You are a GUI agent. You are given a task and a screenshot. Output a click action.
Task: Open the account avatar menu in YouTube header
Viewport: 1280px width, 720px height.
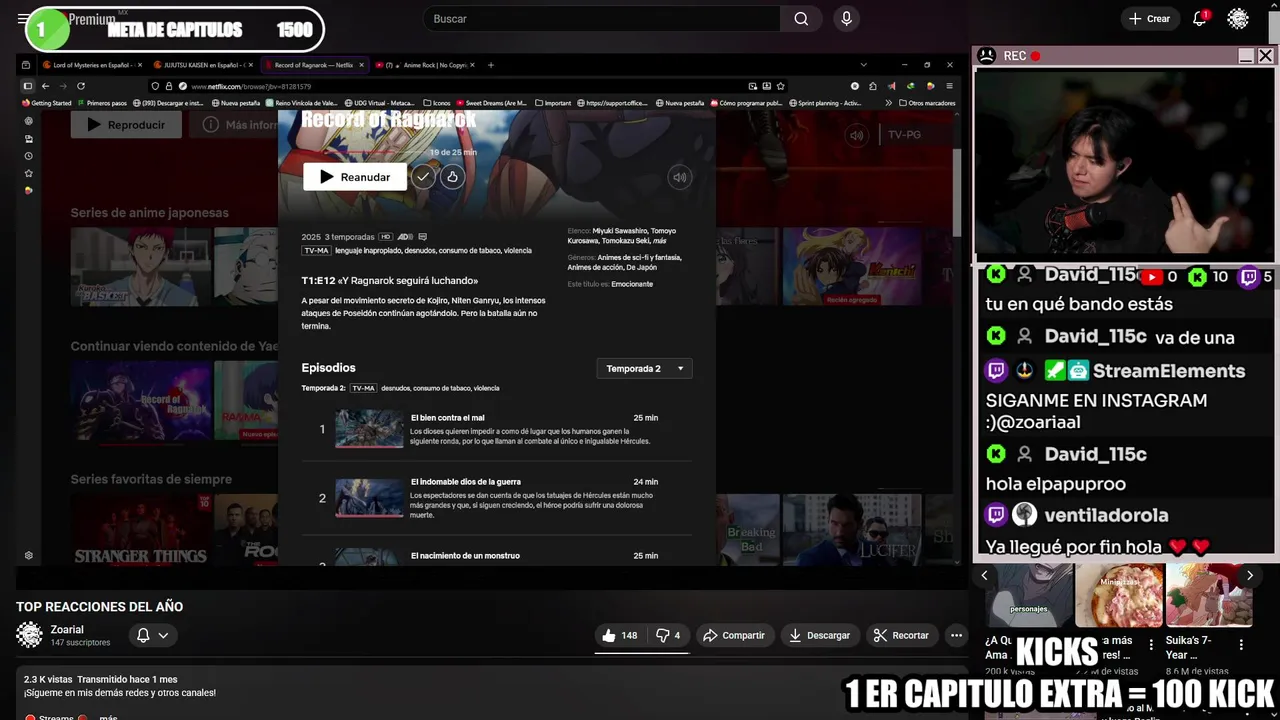coord(1238,19)
